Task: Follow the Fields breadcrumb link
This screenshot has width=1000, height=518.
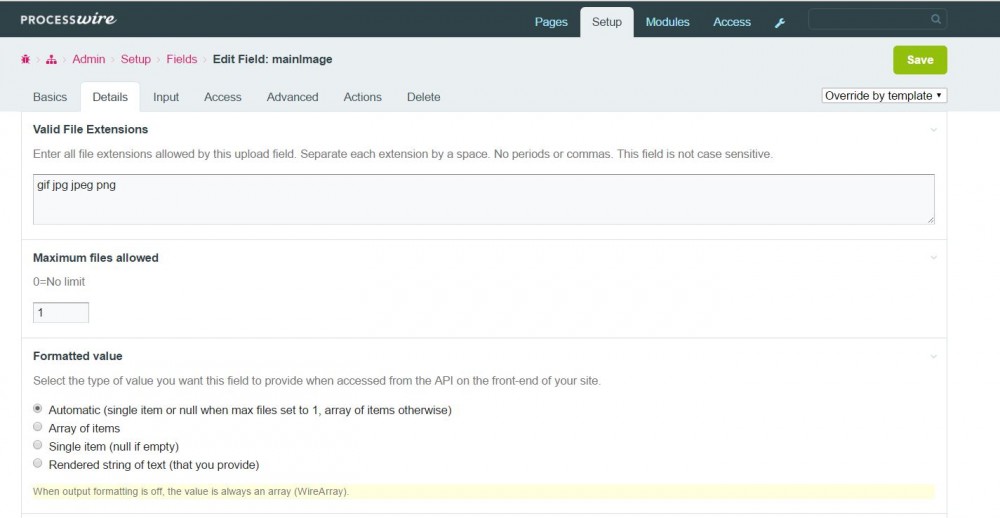Action: coord(181,60)
